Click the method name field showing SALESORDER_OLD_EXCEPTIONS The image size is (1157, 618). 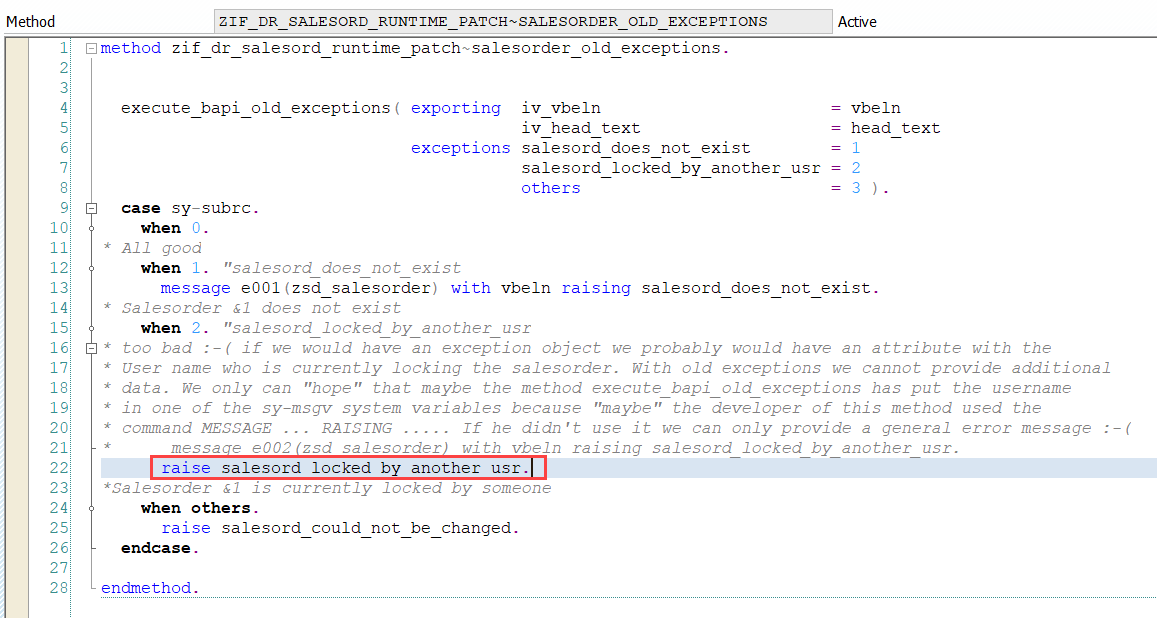(520, 20)
